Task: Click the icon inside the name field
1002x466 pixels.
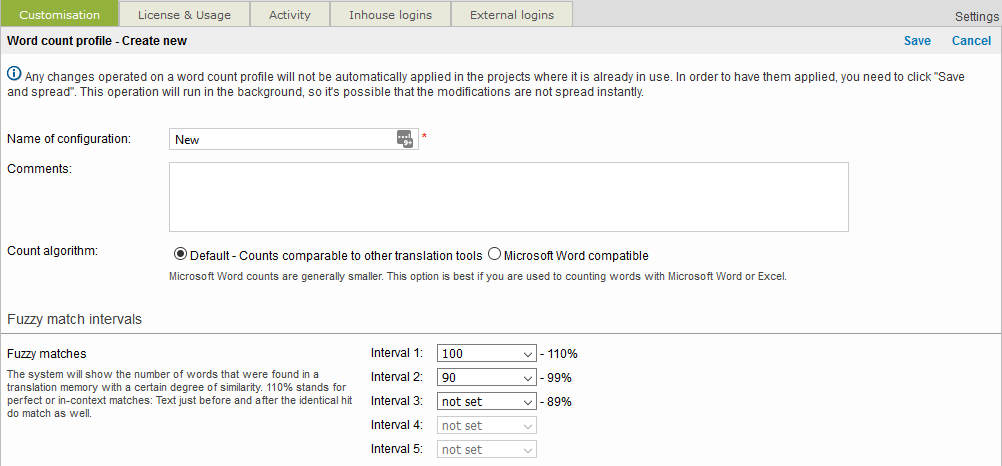Action: 404,139
